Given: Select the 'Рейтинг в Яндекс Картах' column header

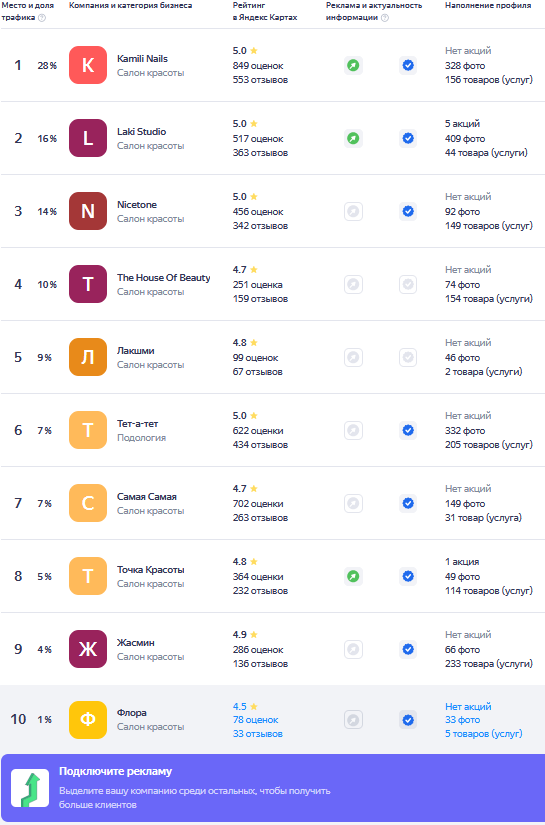Looking at the screenshot, I should 265,11.
